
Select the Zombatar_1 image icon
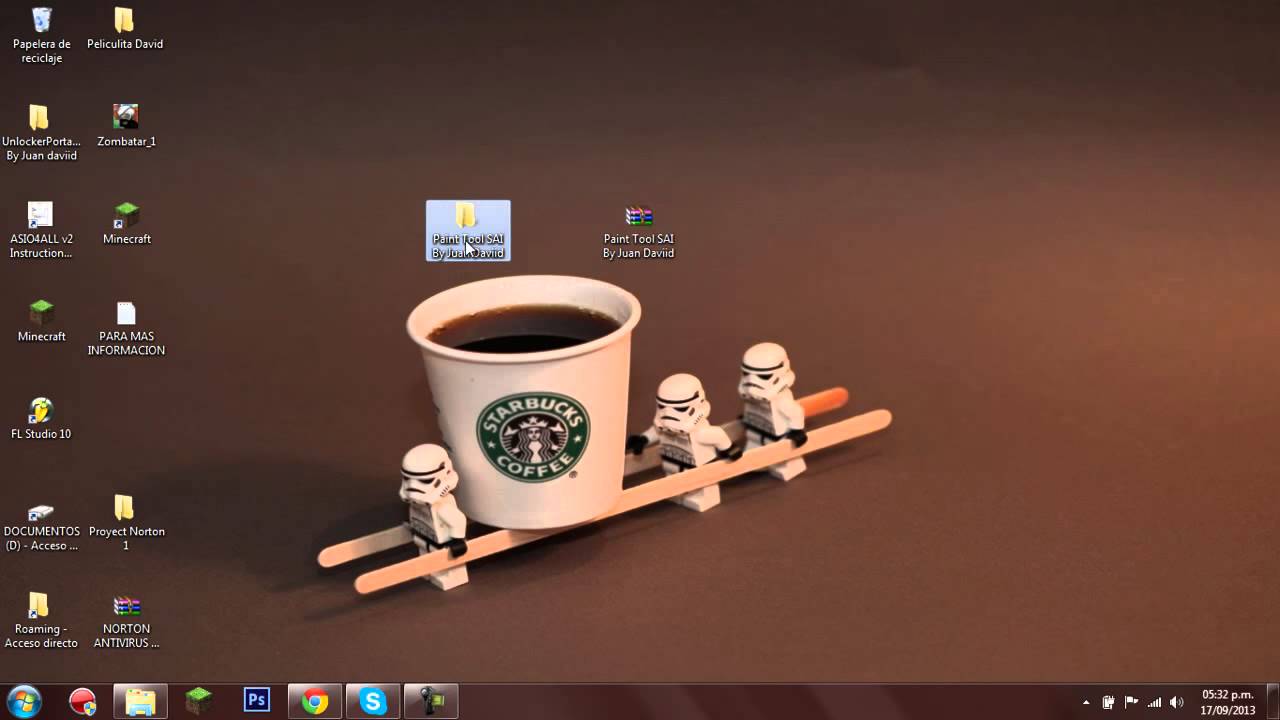coord(126,126)
